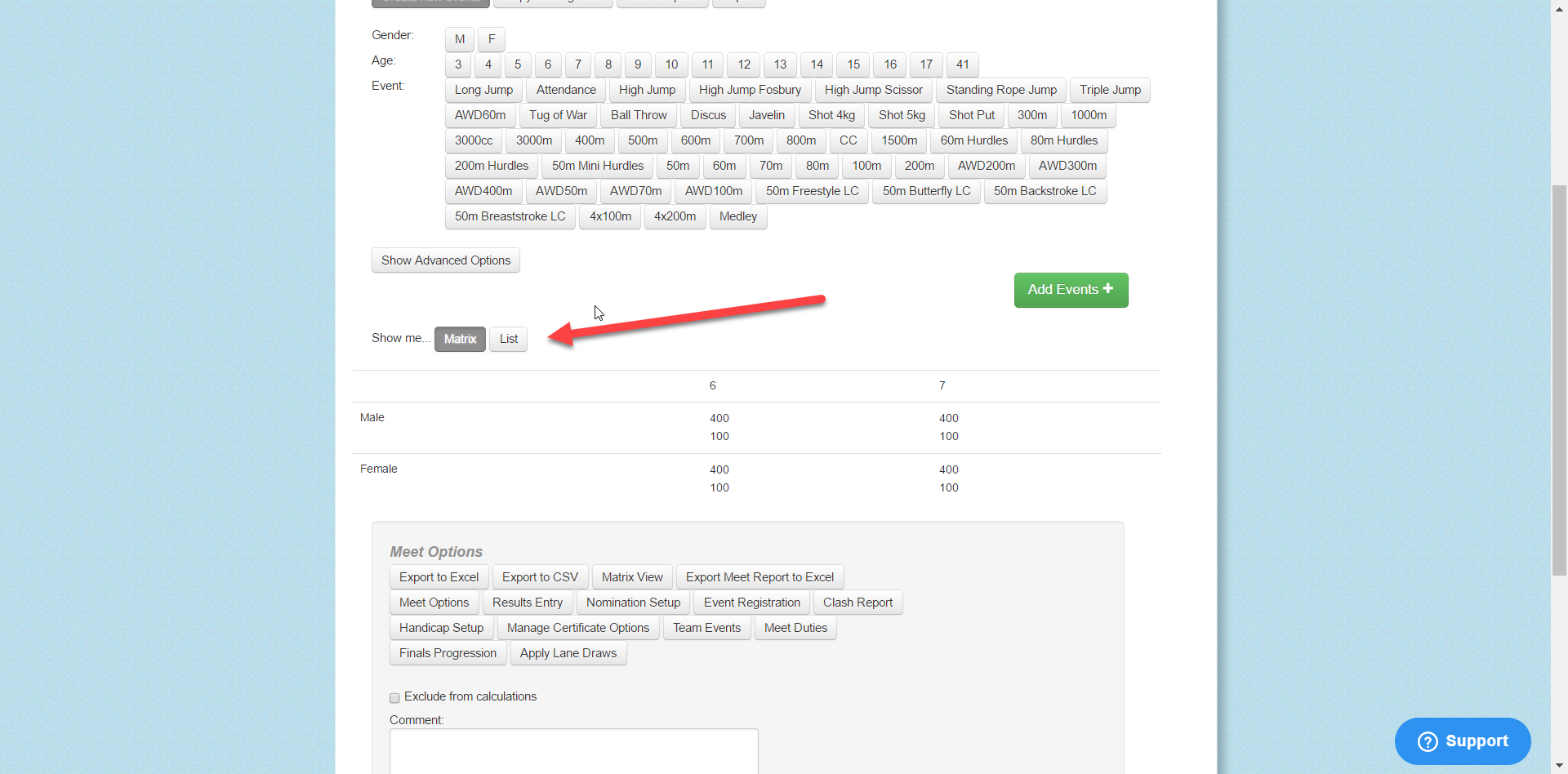Open Finals Progression

448,653
